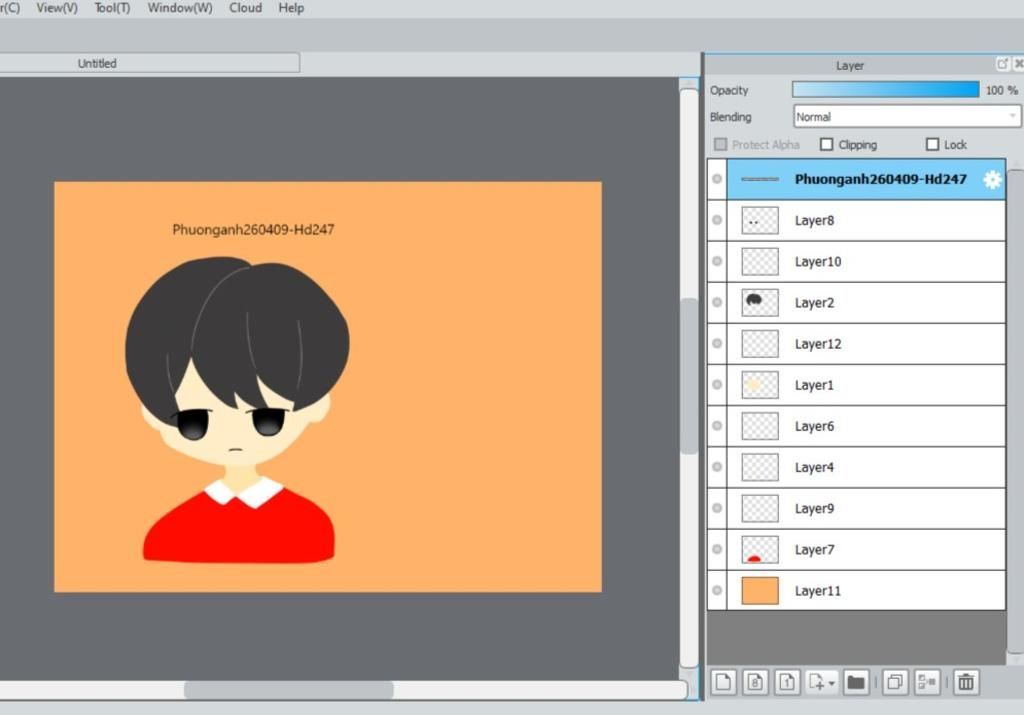The image size is (1024, 715).
Task: Hide the Layer11 background
Action: click(x=717, y=590)
